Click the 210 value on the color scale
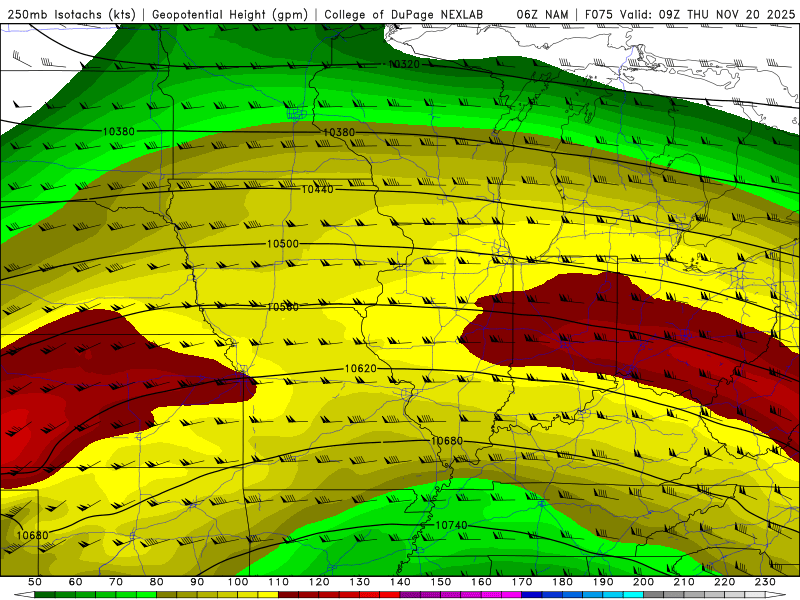The height and width of the screenshot is (600, 800). coord(684,582)
